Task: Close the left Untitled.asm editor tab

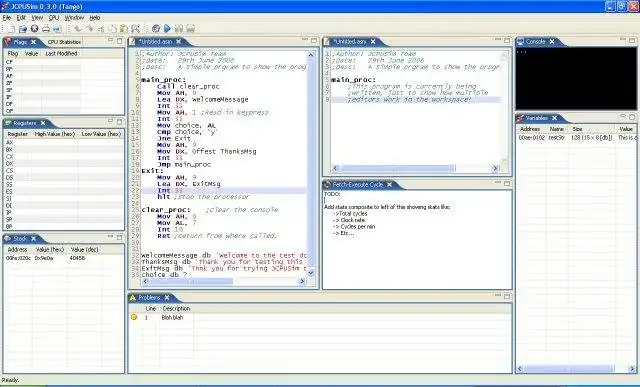Action: (178, 42)
